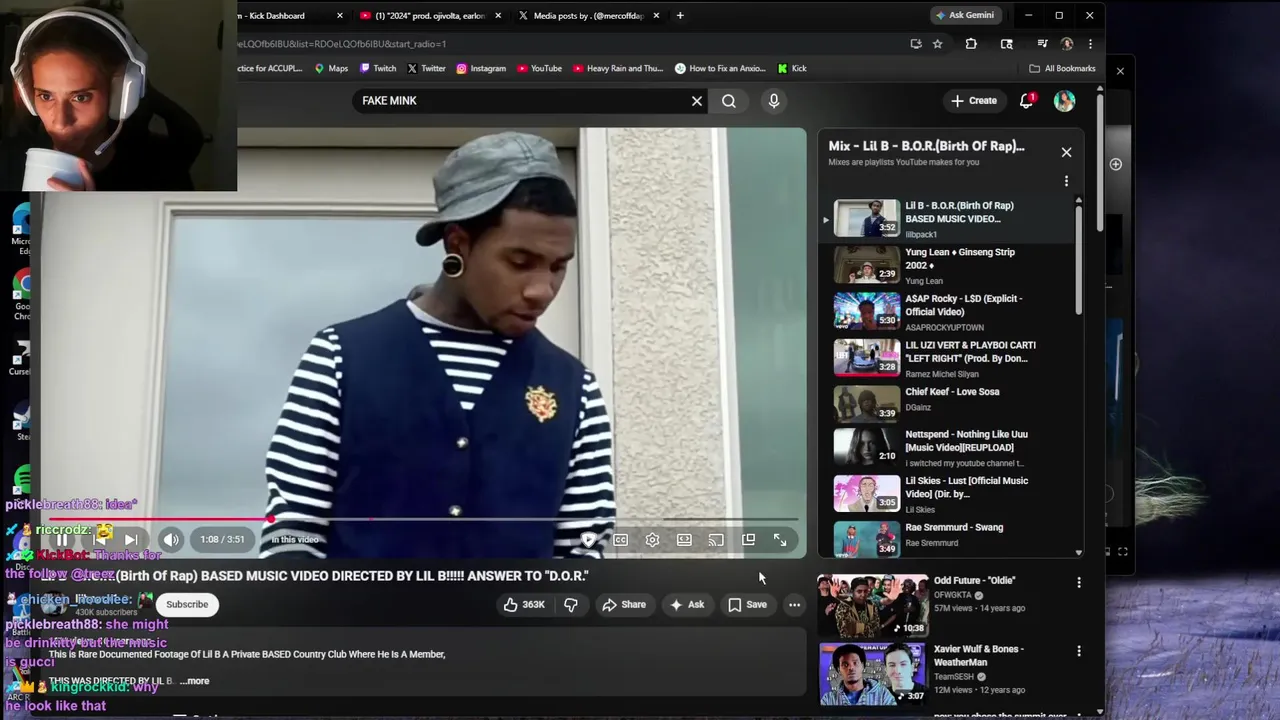Open the Xavier Wulf WeatherMan thumbnail
The height and width of the screenshot is (720, 1280).
pyautogui.click(x=874, y=674)
